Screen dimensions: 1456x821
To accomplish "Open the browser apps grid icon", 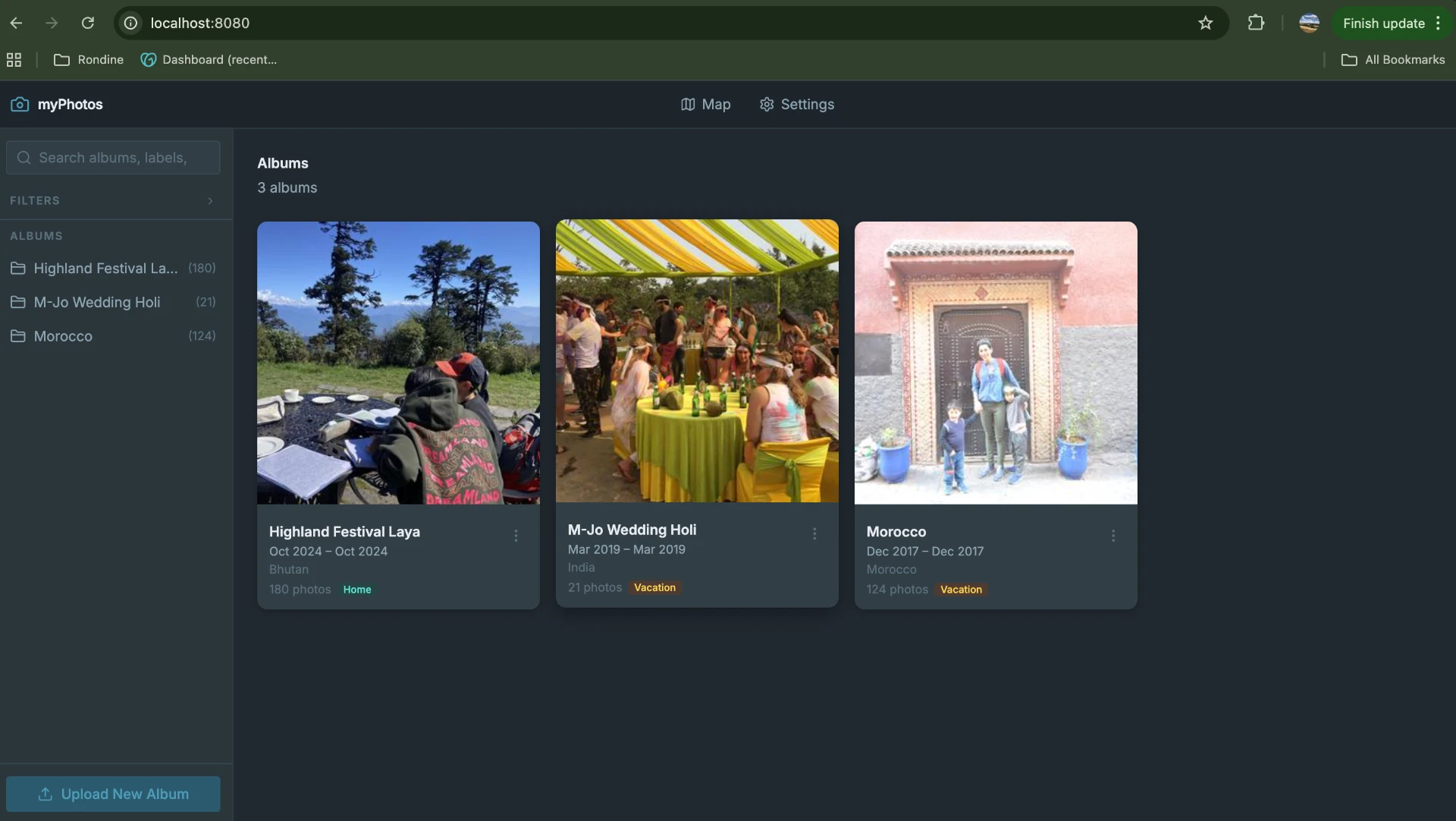I will coord(14,59).
